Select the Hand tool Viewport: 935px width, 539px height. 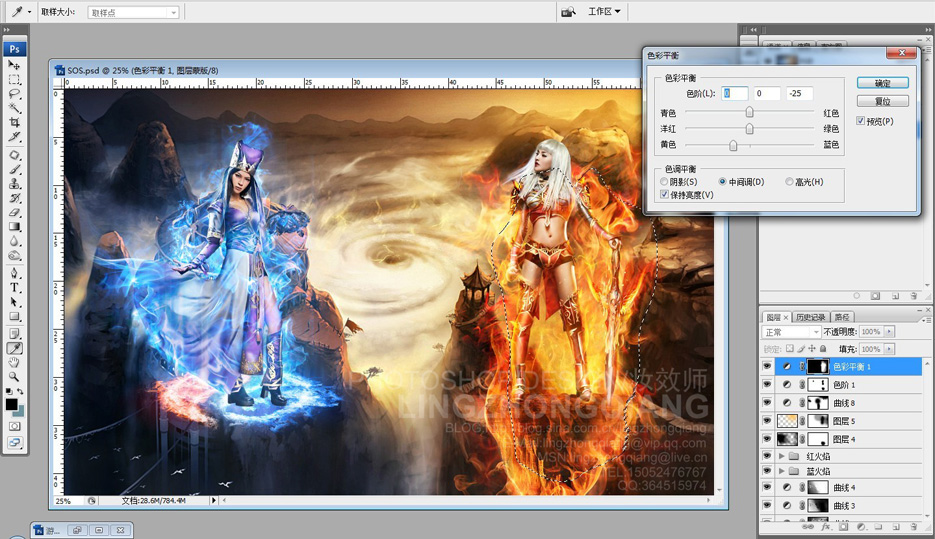14,363
